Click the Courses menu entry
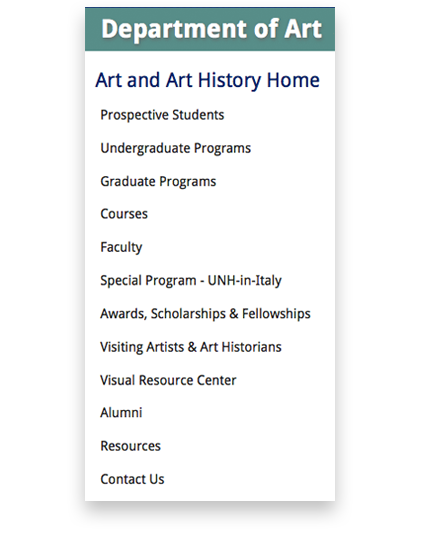The image size is (425, 535). [124, 214]
